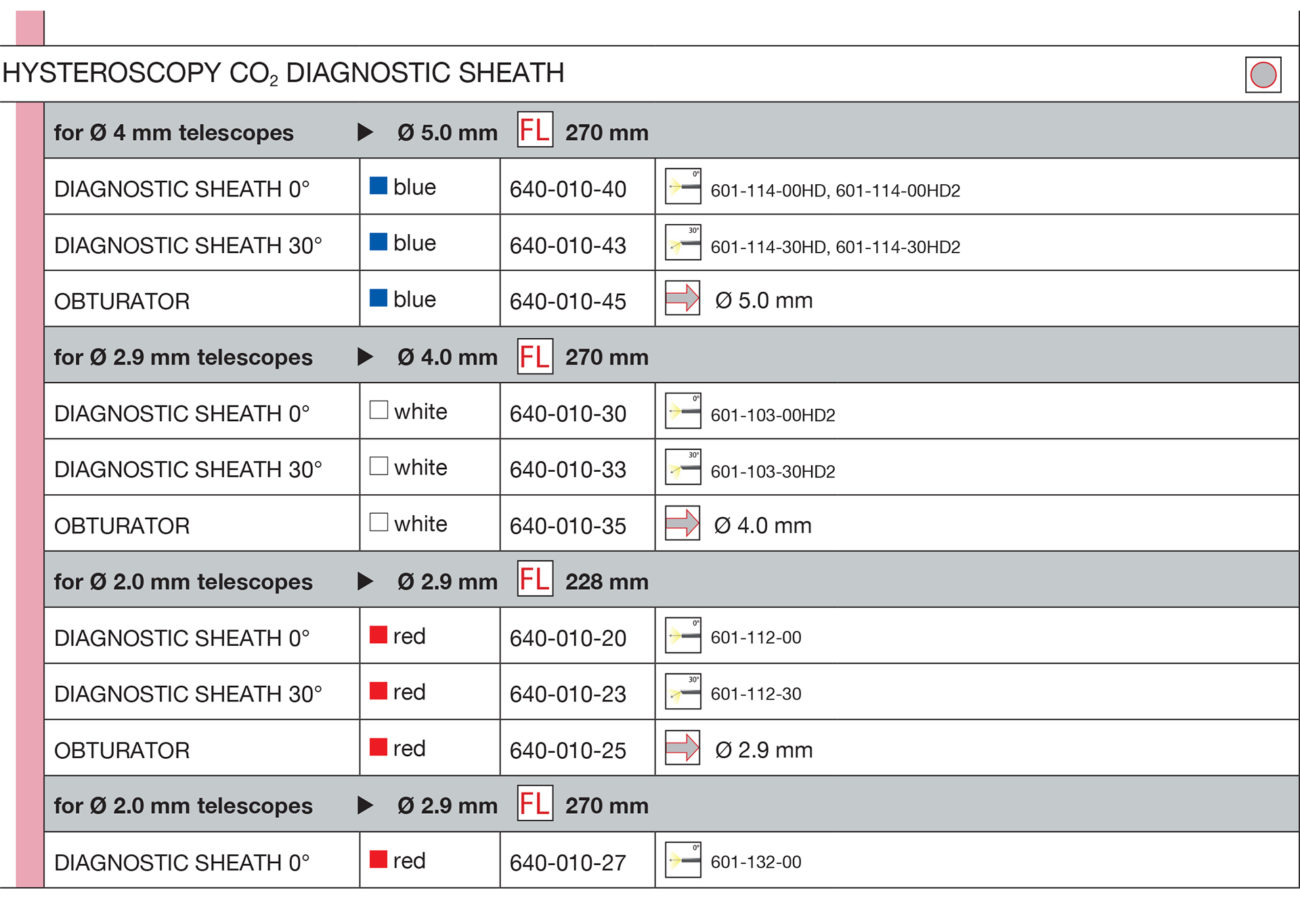Image resolution: width=1300 pixels, height=899 pixels.
Task: Expand the triangle arrow in the 228 mm header
Action: (366, 581)
